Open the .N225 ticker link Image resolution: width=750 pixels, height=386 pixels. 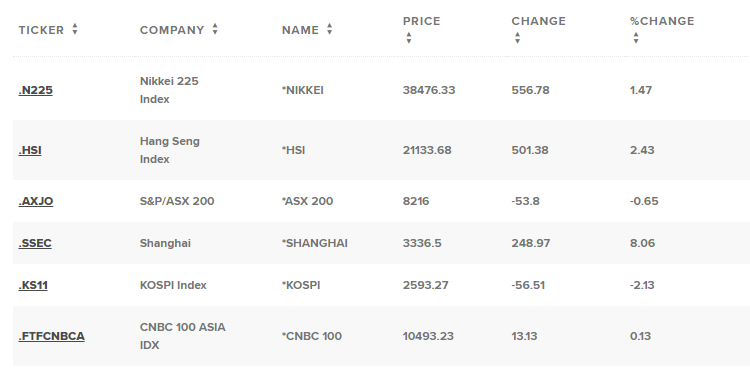tap(35, 90)
